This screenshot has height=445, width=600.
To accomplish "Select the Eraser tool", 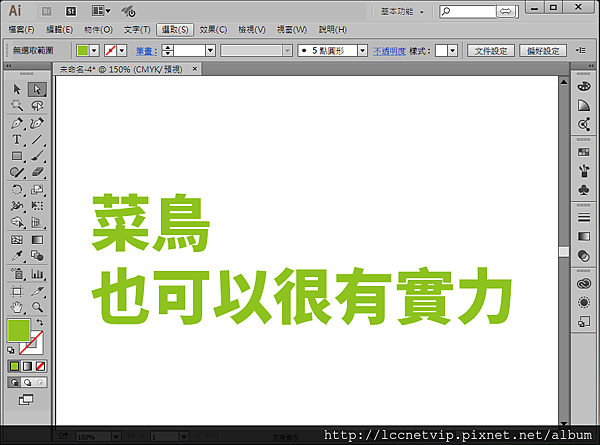I will 37,173.
